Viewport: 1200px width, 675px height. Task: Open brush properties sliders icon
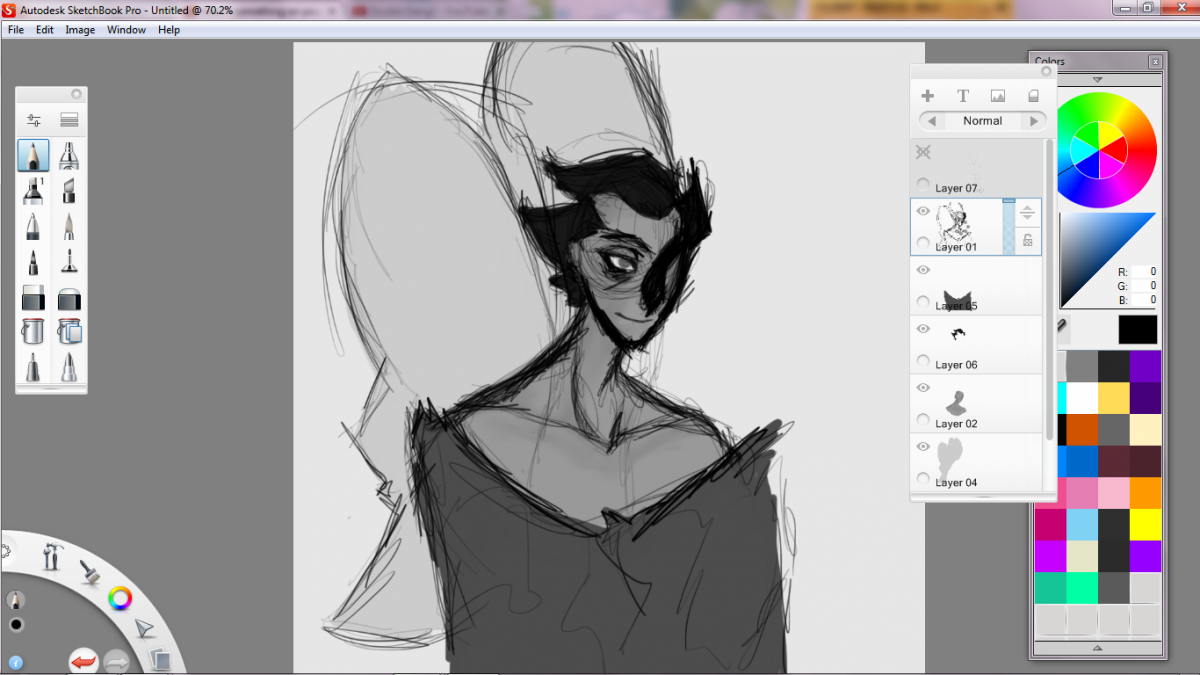pyautogui.click(x=34, y=120)
